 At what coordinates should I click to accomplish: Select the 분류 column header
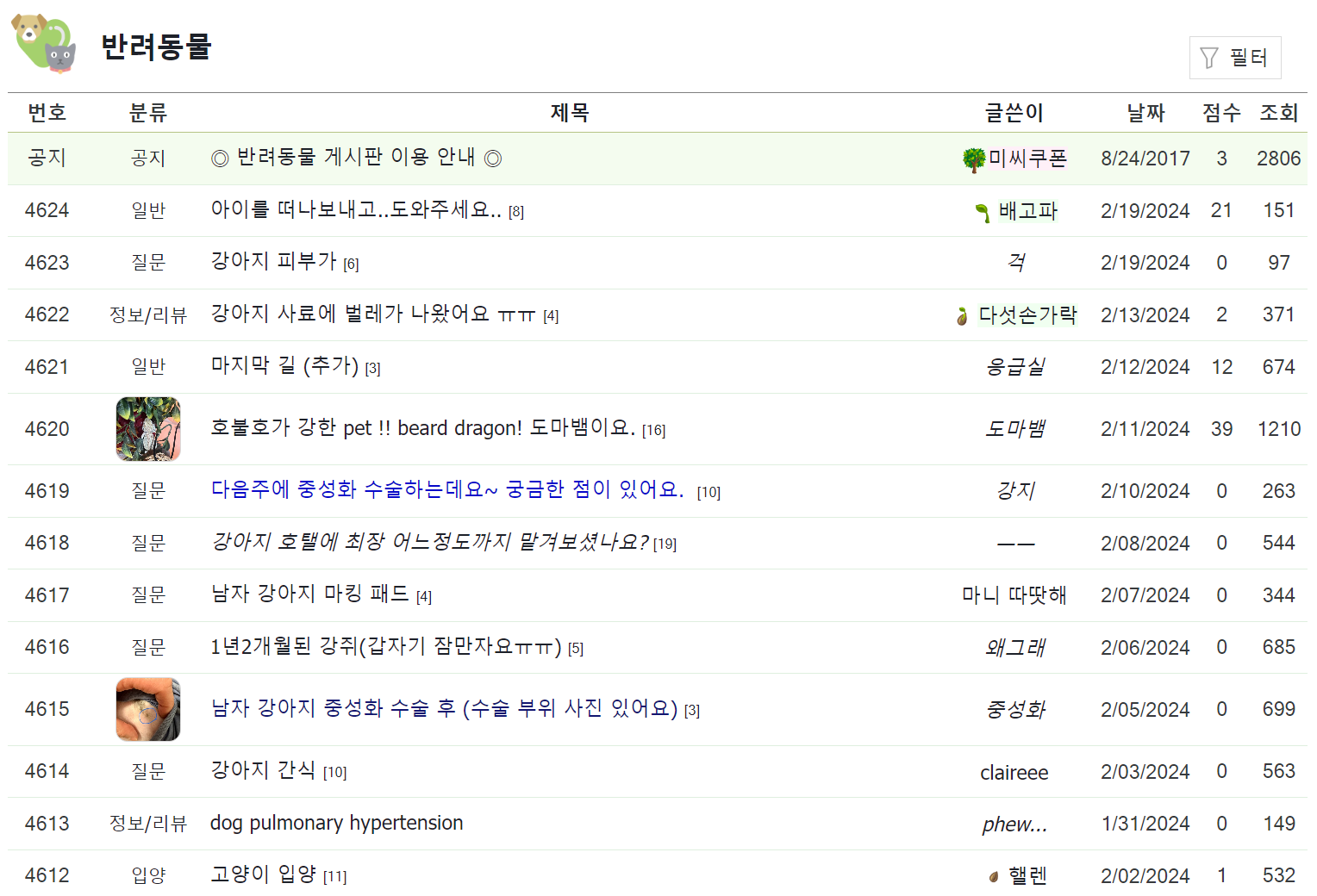(x=147, y=112)
